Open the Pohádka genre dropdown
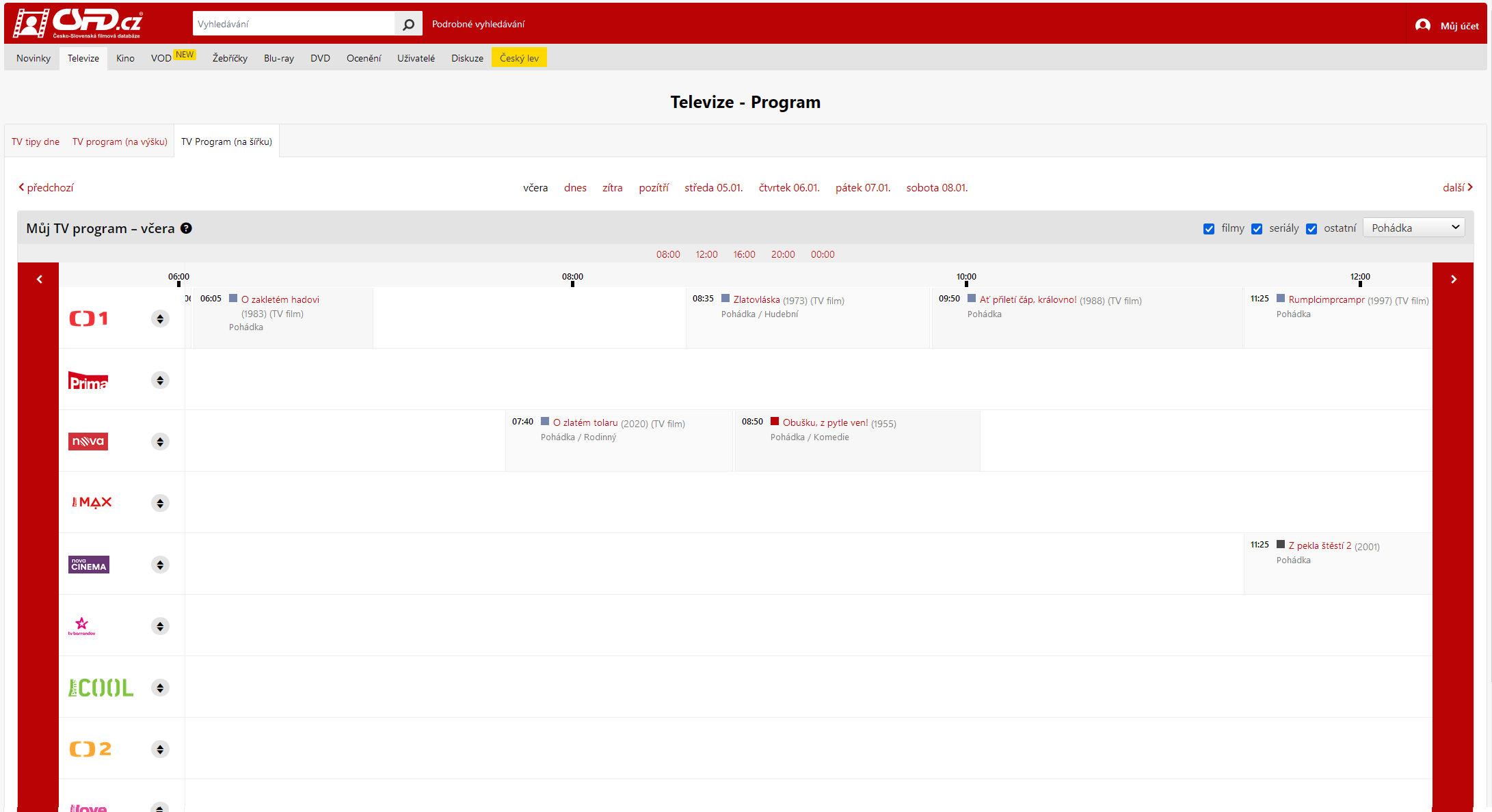Image resolution: width=1492 pixels, height=812 pixels. (x=1413, y=227)
